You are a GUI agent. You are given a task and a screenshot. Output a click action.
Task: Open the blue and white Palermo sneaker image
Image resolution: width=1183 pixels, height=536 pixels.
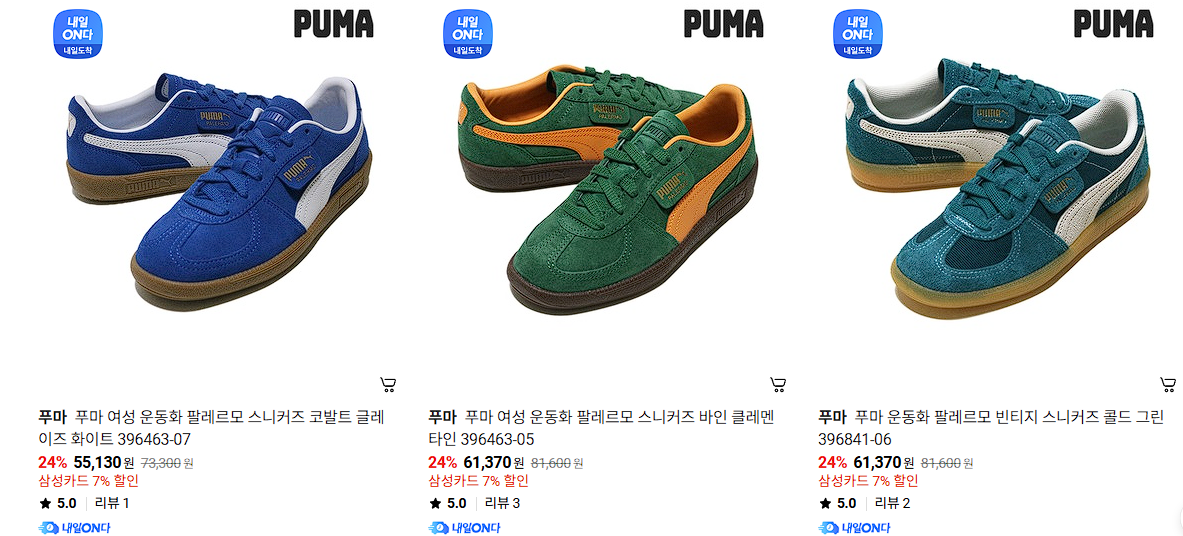point(219,189)
